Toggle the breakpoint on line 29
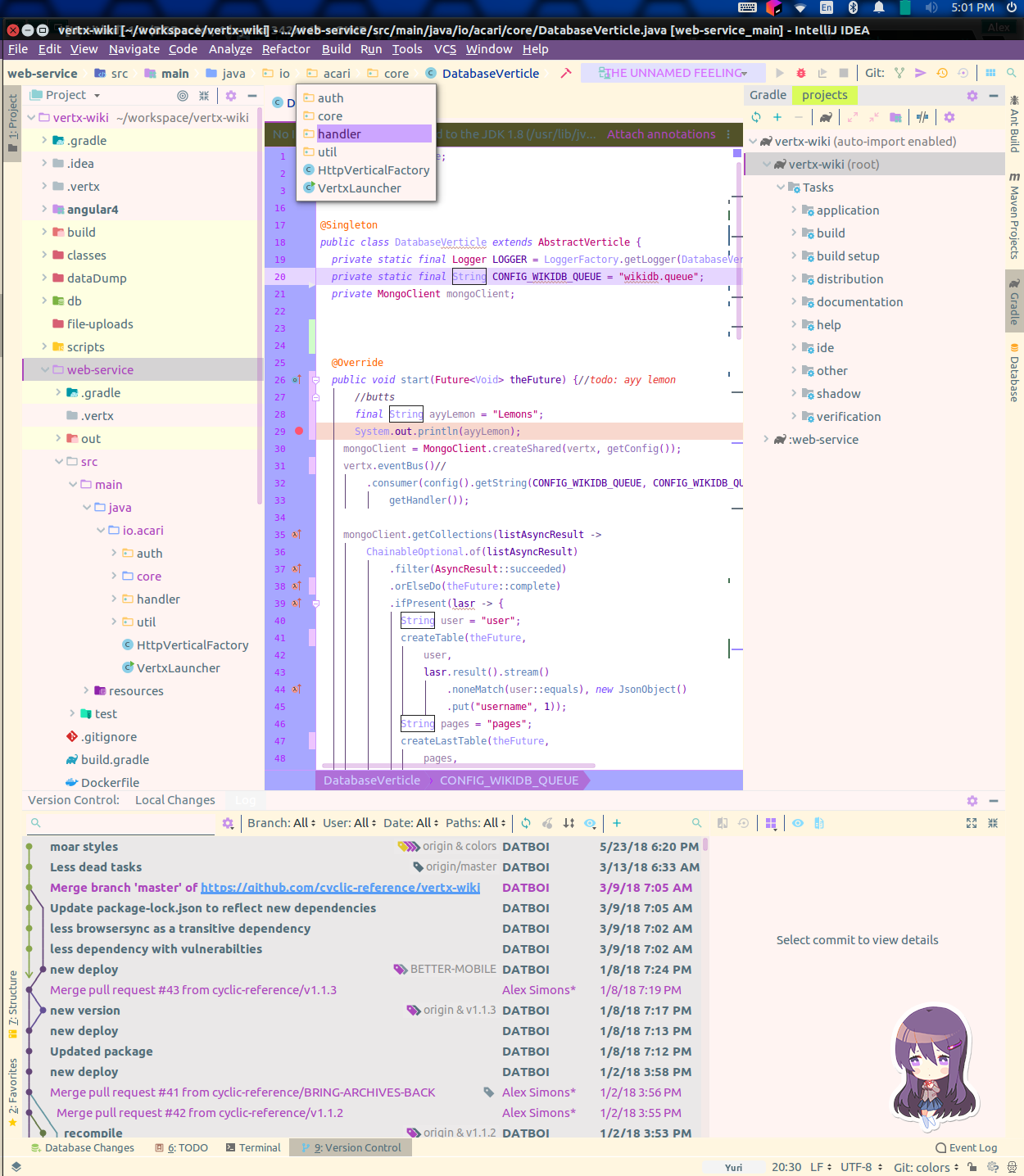Image resolution: width=1024 pixels, height=1176 pixels. 299,431
